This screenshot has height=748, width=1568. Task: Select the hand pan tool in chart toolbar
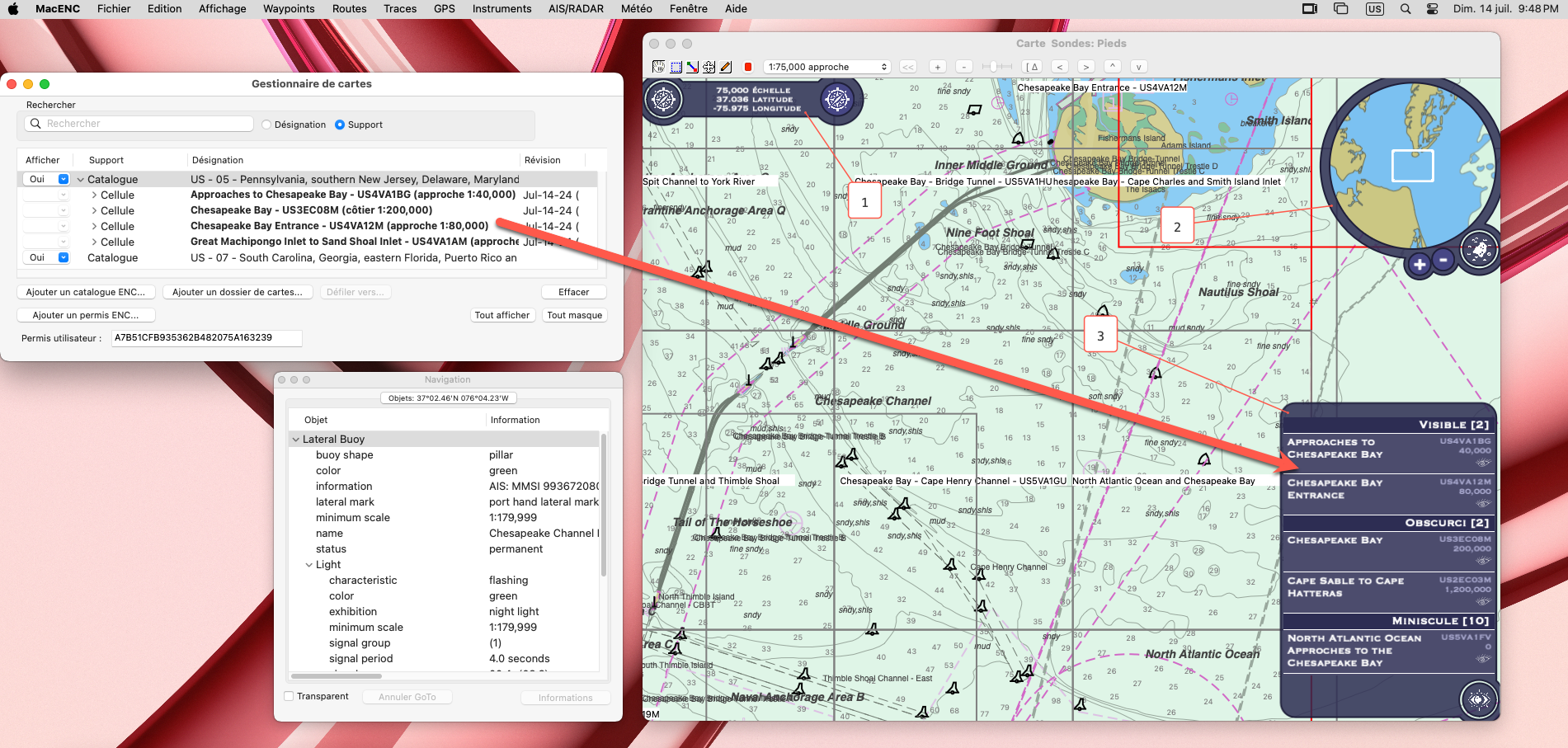pos(658,67)
